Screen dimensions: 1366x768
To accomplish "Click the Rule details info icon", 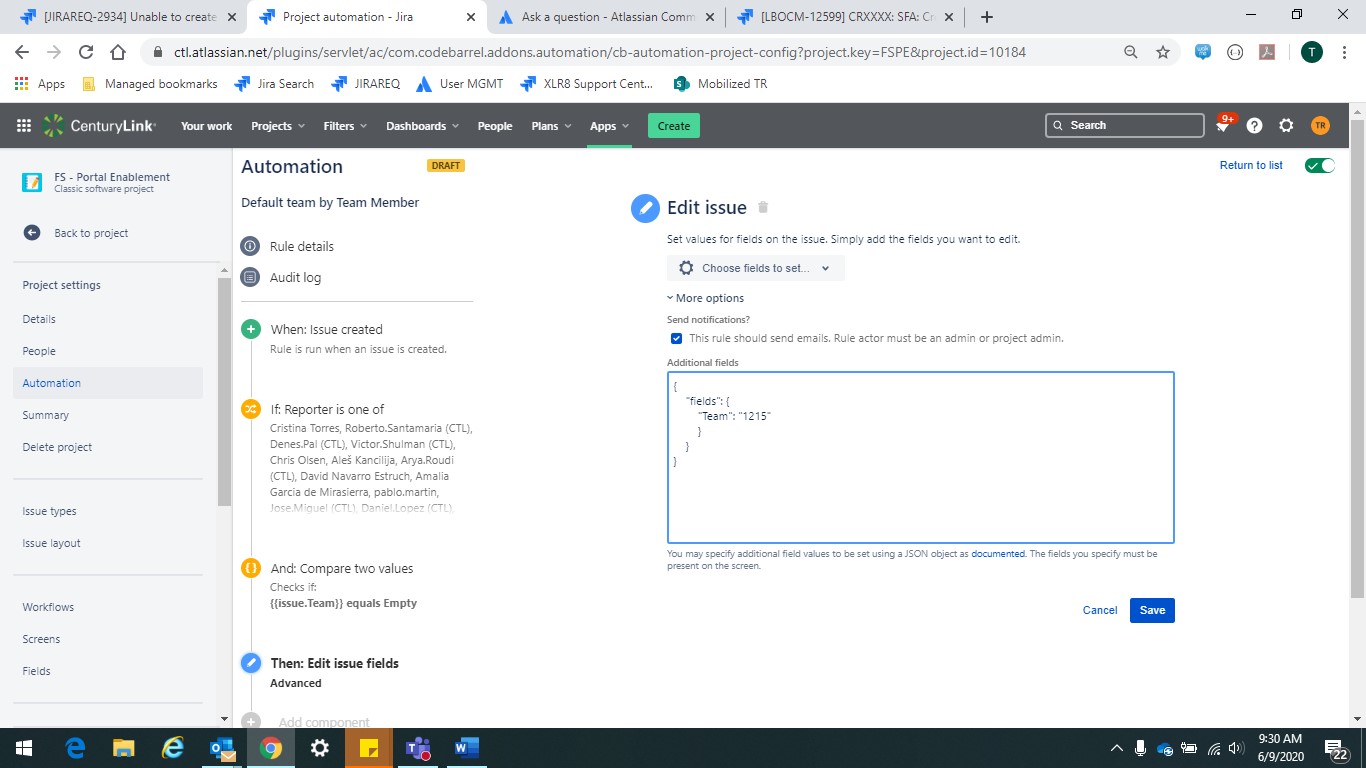I will [250, 246].
